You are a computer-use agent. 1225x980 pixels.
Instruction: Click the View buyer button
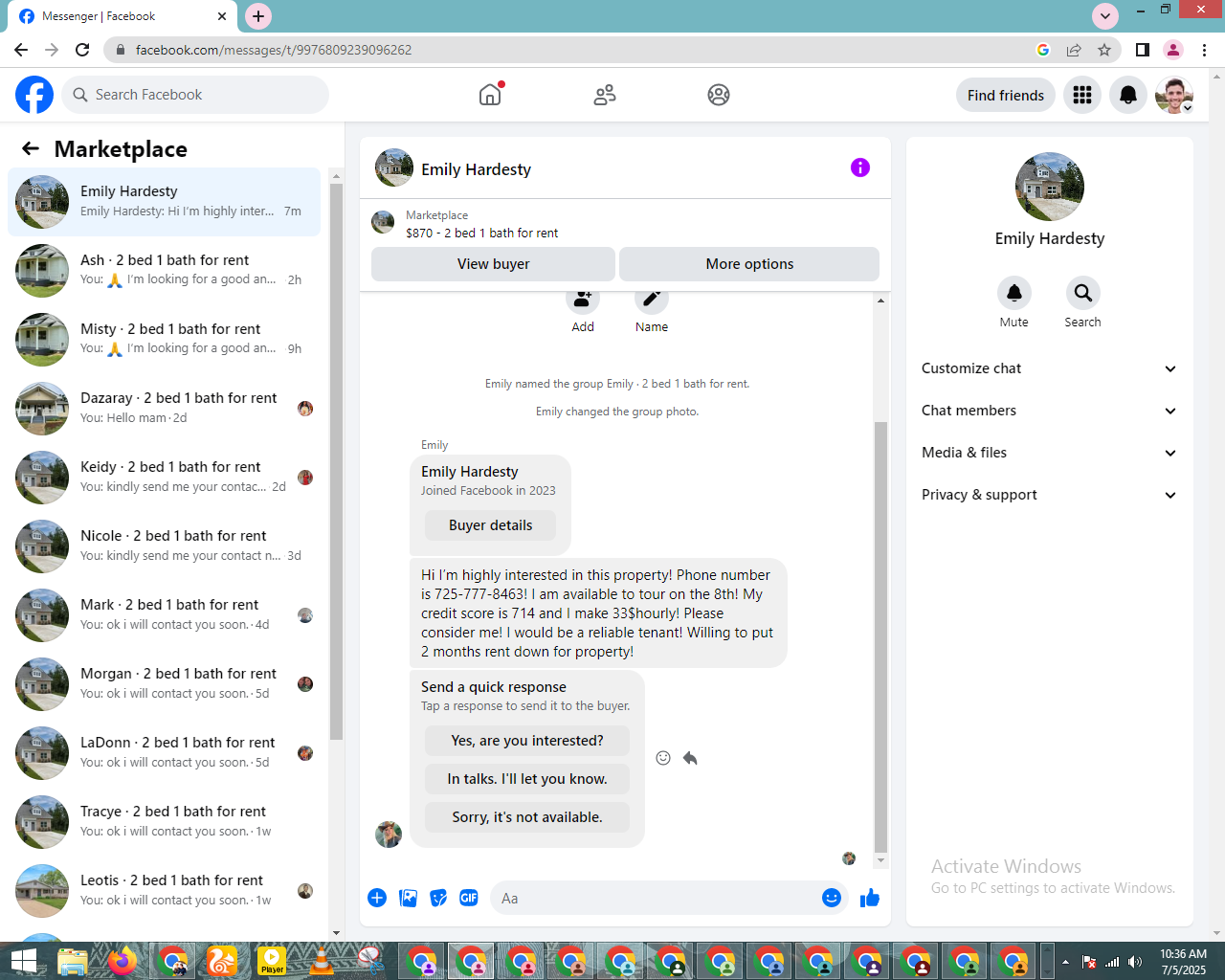[x=493, y=264]
